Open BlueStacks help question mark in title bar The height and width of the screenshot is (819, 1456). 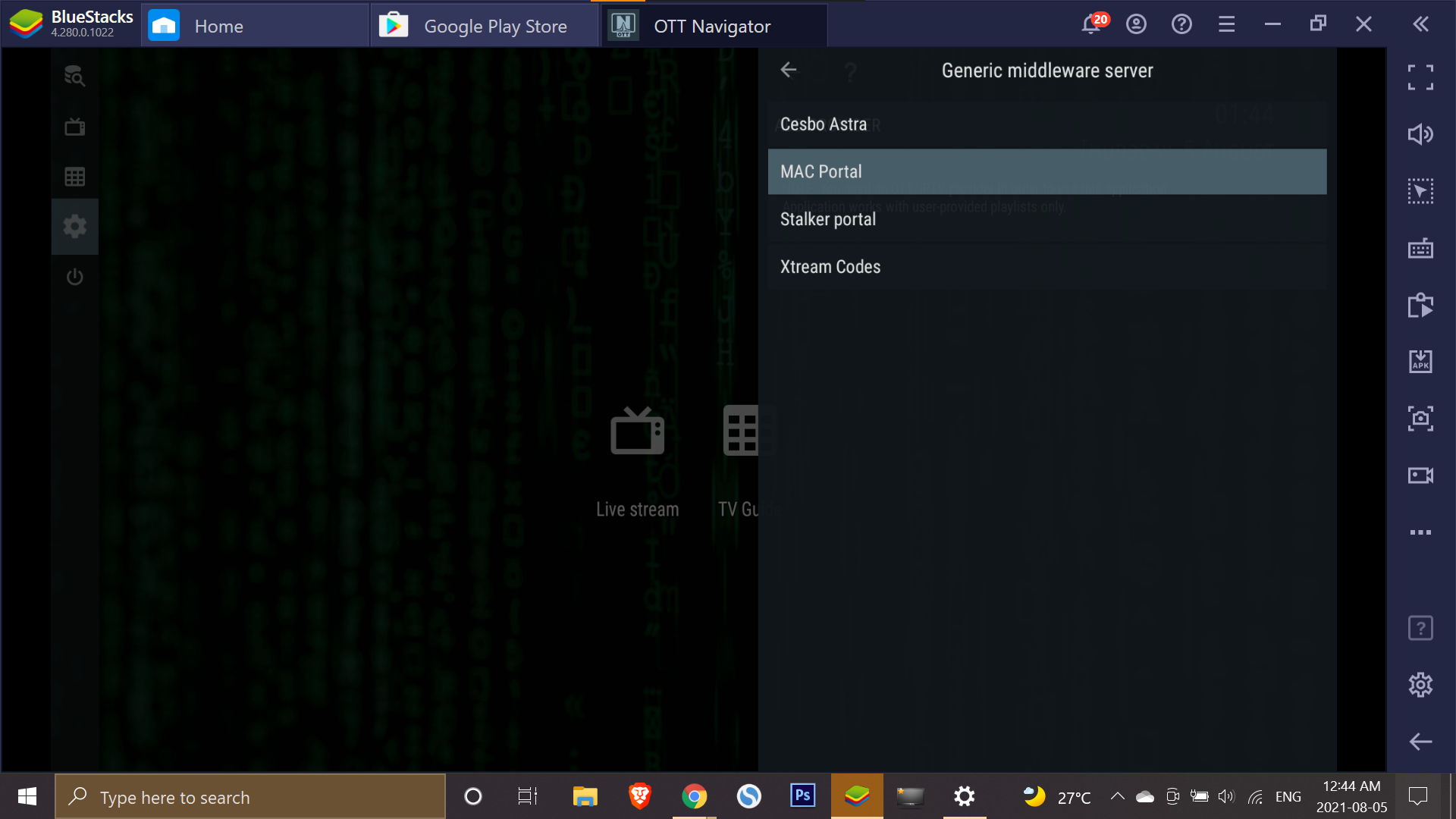pos(1181,24)
